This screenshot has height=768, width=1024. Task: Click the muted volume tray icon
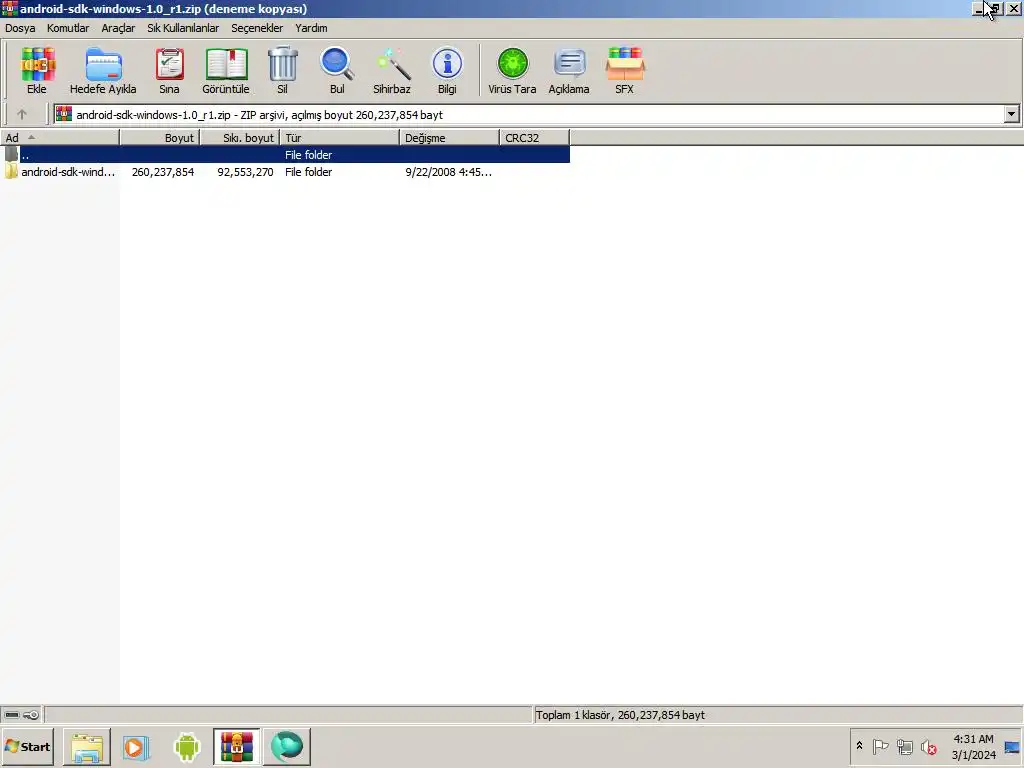coord(929,746)
